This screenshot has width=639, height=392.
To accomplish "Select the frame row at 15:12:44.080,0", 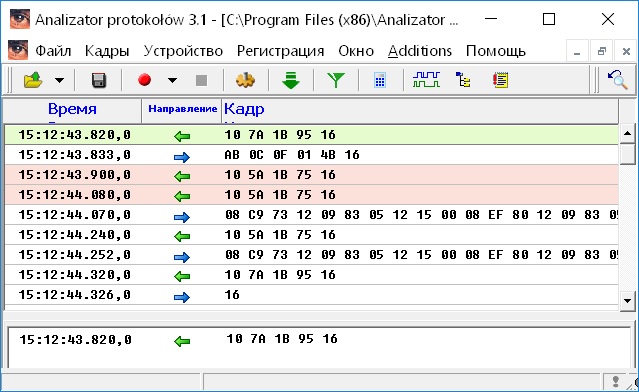I will pos(311,195).
